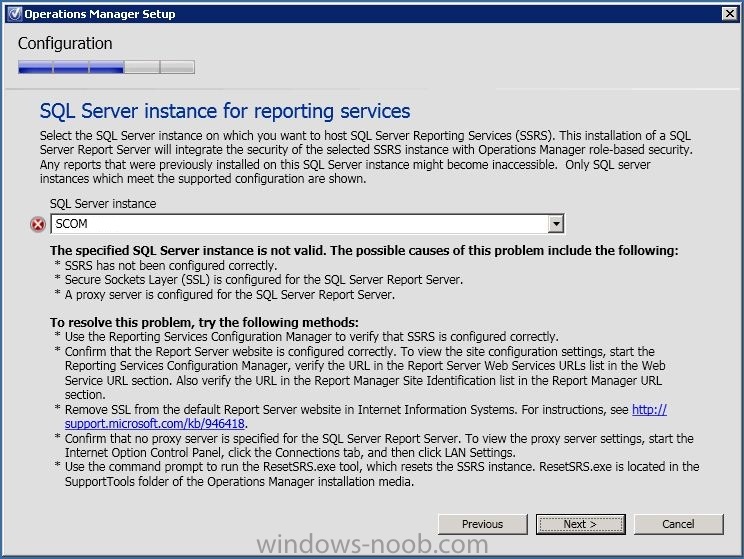Click the 'Configuration' step title
744x559 pixels.
pos(65,43)
